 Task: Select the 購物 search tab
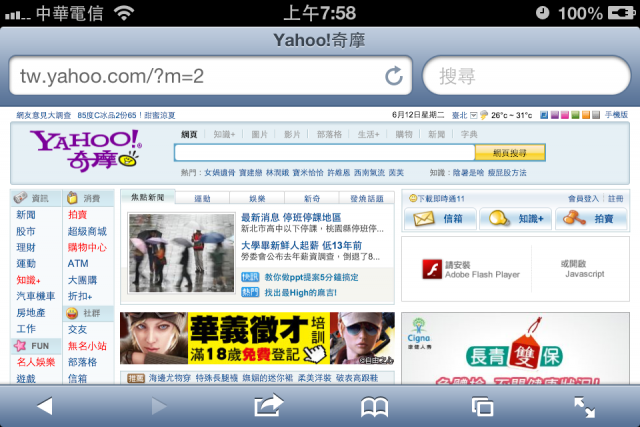point(404,134)
